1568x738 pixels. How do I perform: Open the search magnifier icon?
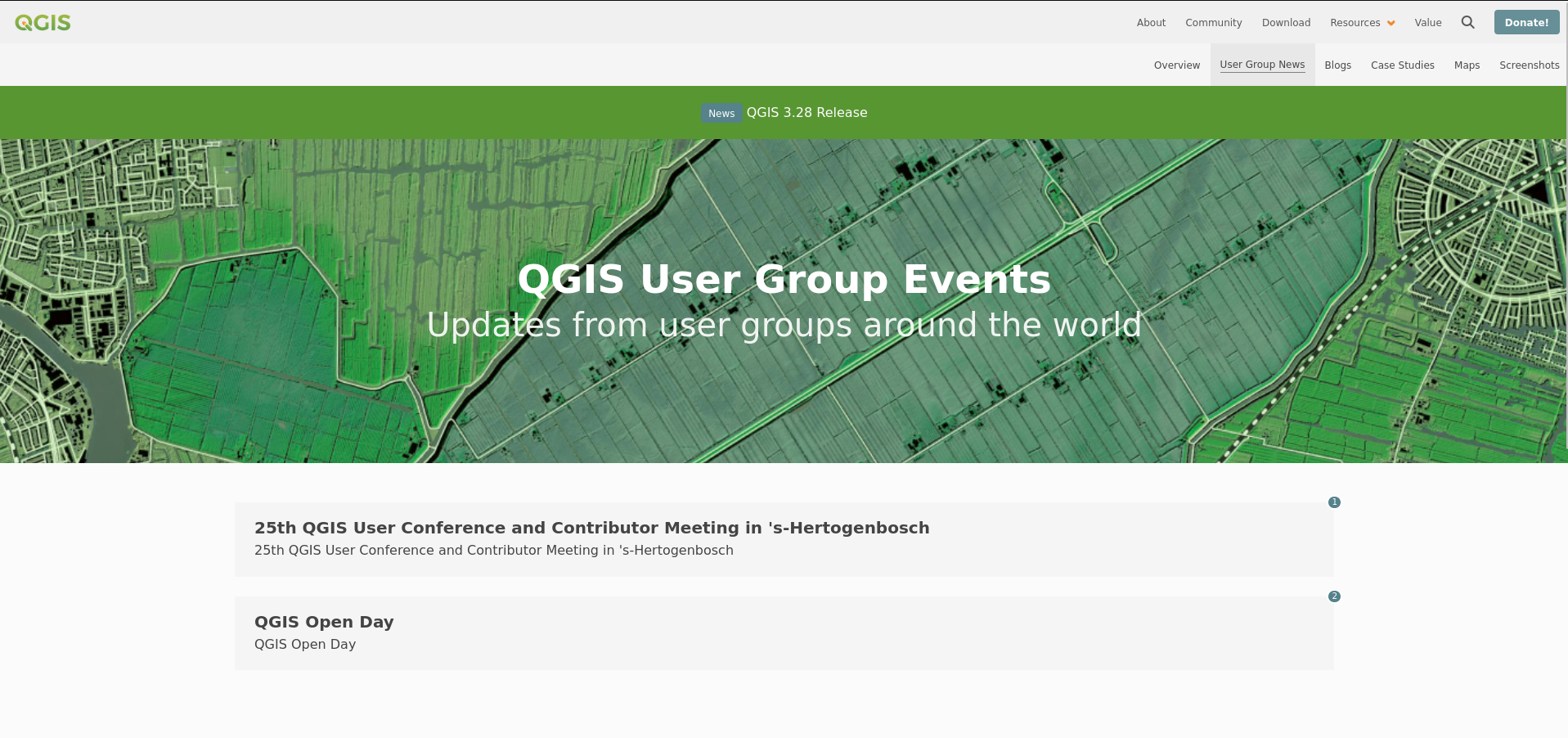[1467, 22]
